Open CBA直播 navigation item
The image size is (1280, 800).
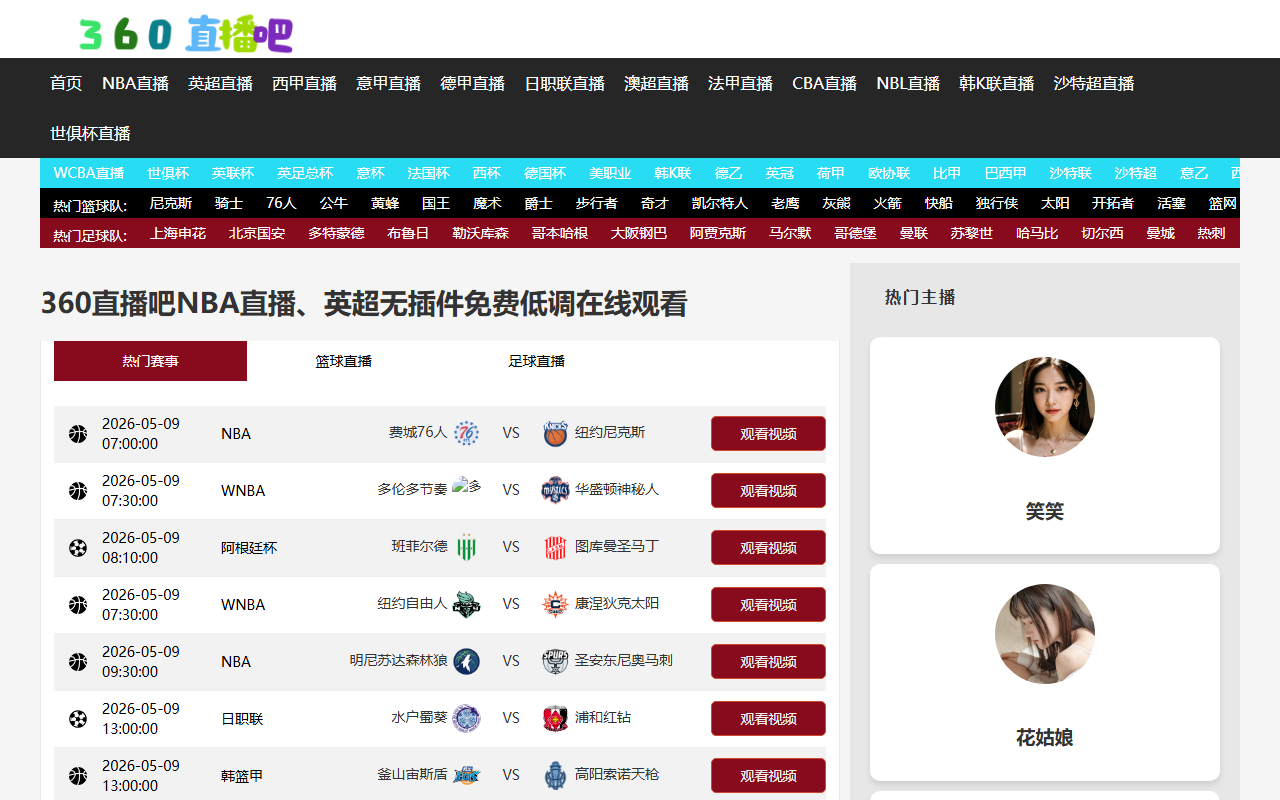[x=824, y=83]
